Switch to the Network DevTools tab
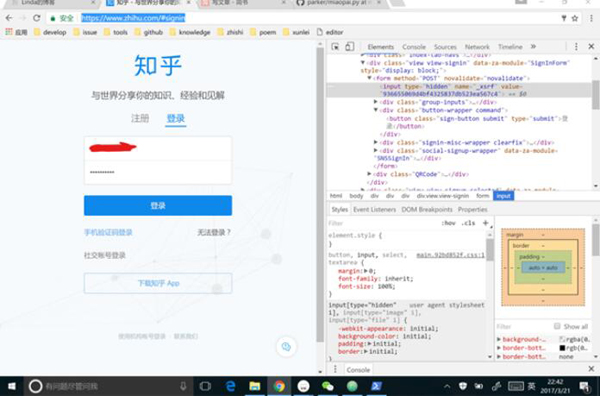Image resolution: width=600 pixels, height=396 pixels. [x=477, y=47]
